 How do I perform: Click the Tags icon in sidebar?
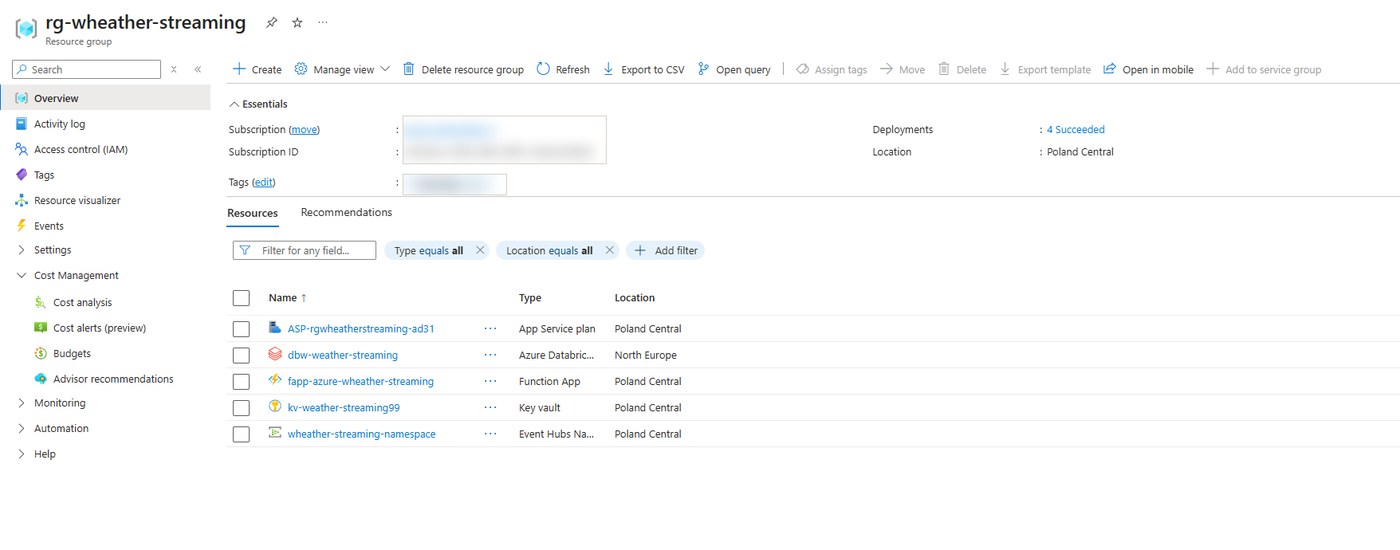(x=22, y=175)
